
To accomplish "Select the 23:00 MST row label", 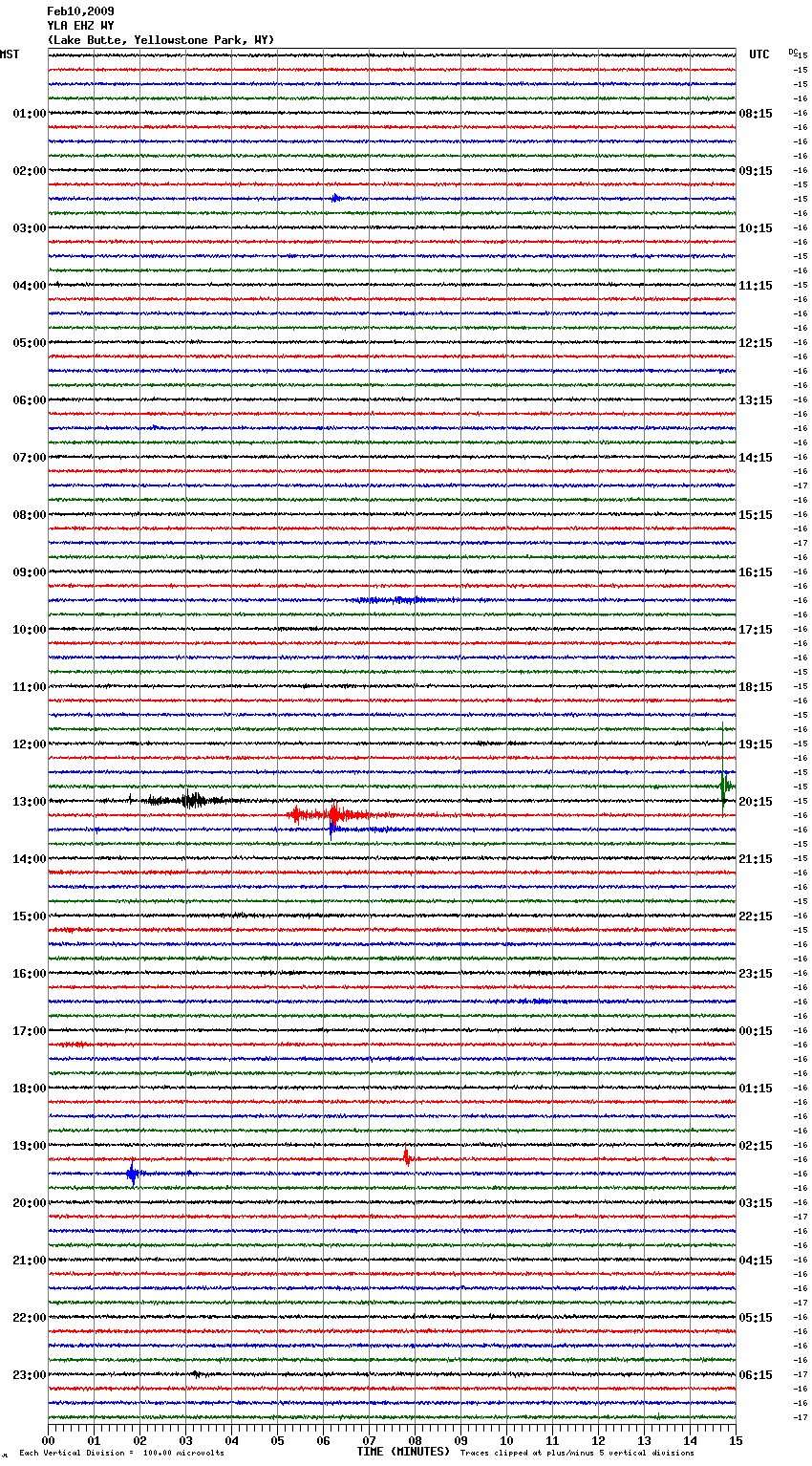I will tap(29, 1374).
